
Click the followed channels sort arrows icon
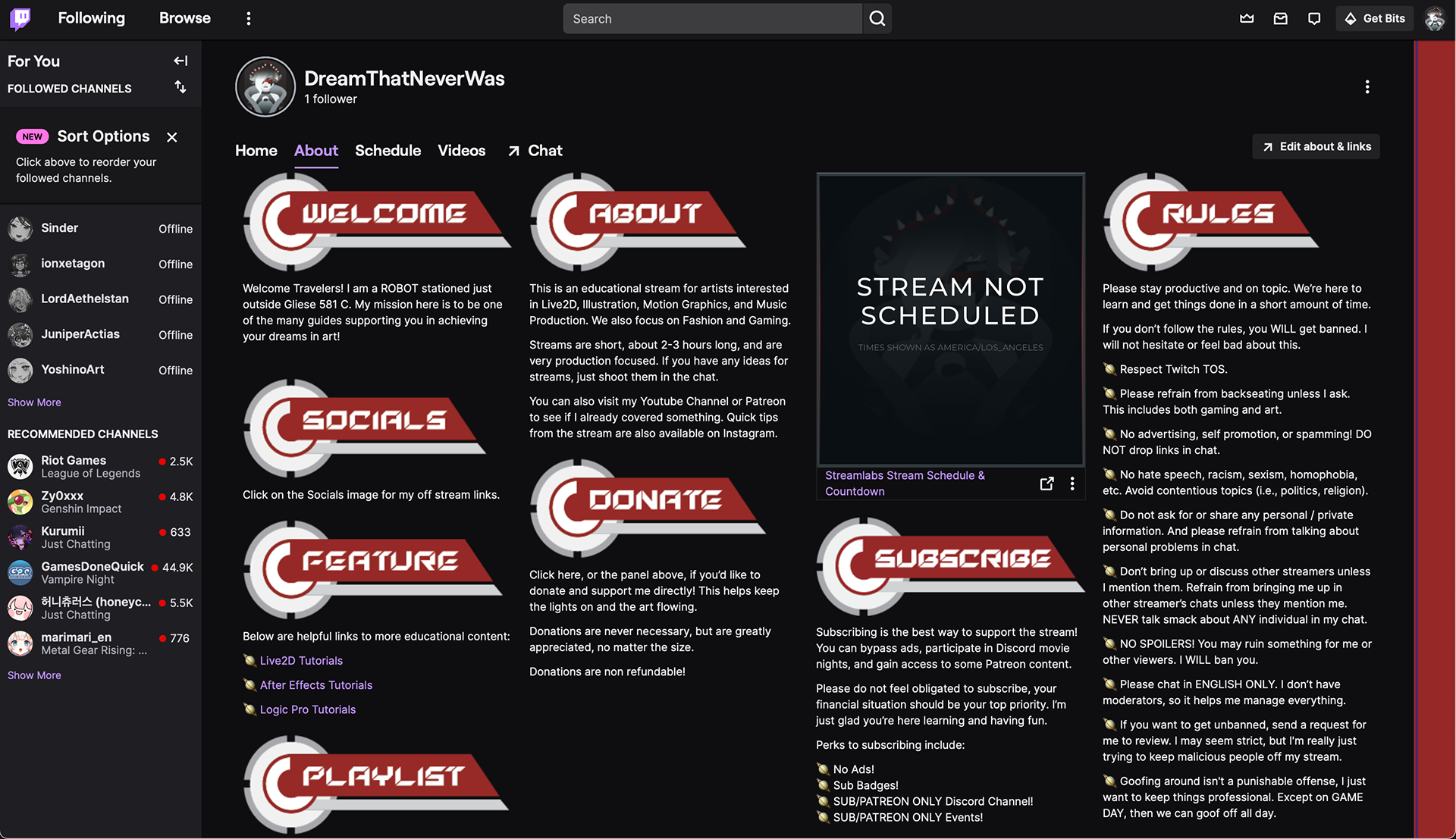[180, 87]
